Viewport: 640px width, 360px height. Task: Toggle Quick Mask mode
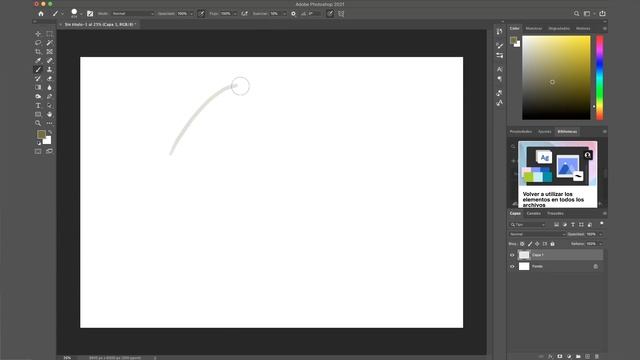38,151
